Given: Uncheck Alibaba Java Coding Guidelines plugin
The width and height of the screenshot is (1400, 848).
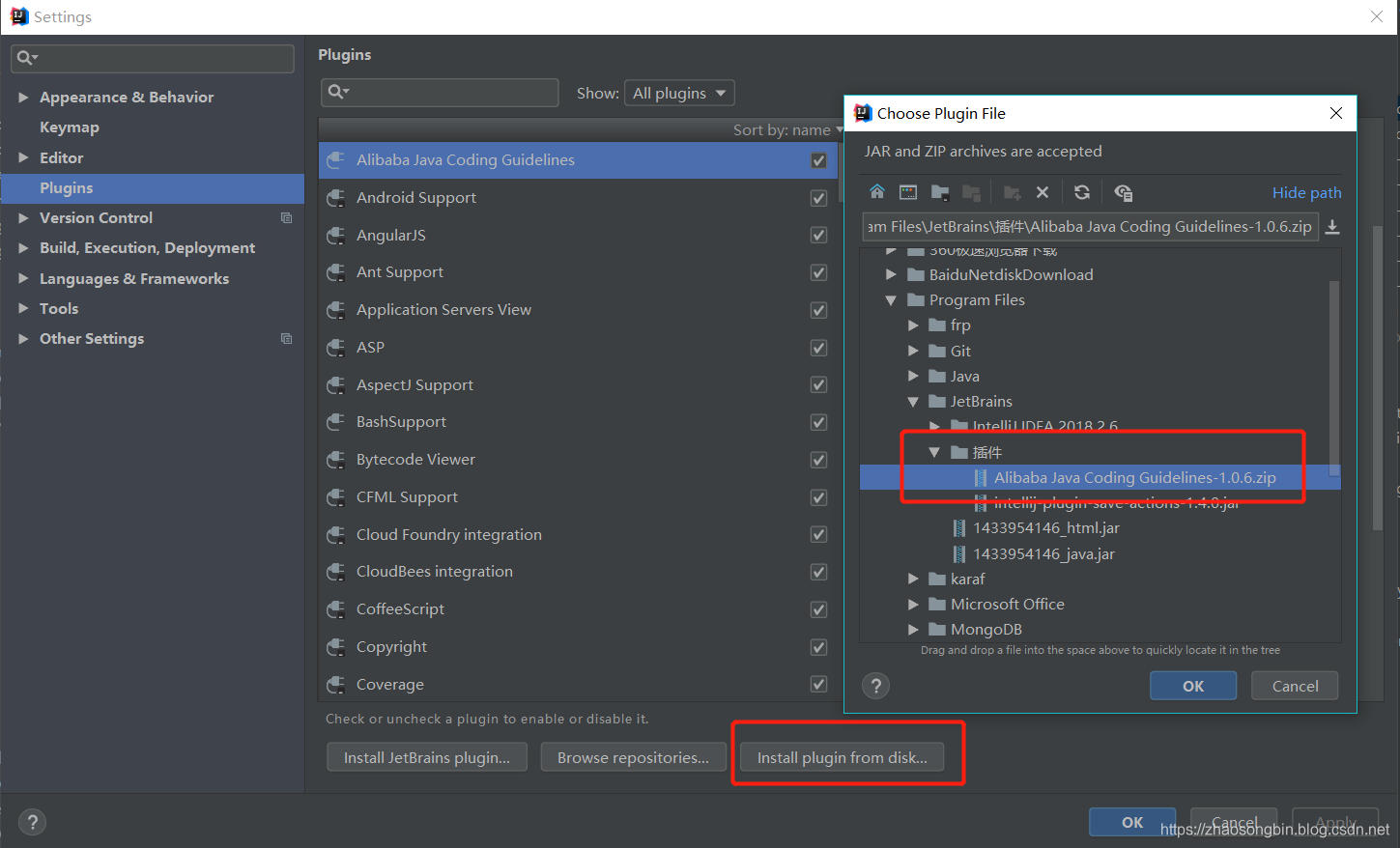Looking at the screenshot, I should 818,160.
